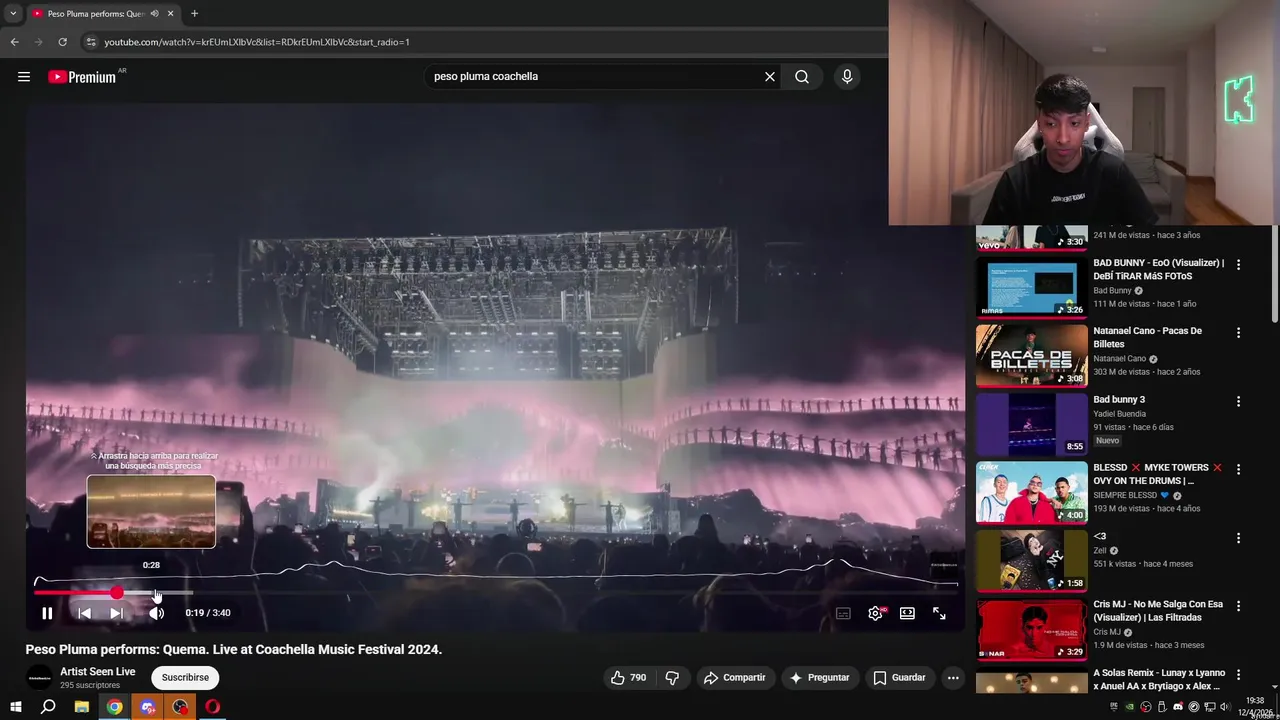Open the Artist Seen Live channel avatar
Viewport: 1280px width, 720px height.
[x=39, y=677]
